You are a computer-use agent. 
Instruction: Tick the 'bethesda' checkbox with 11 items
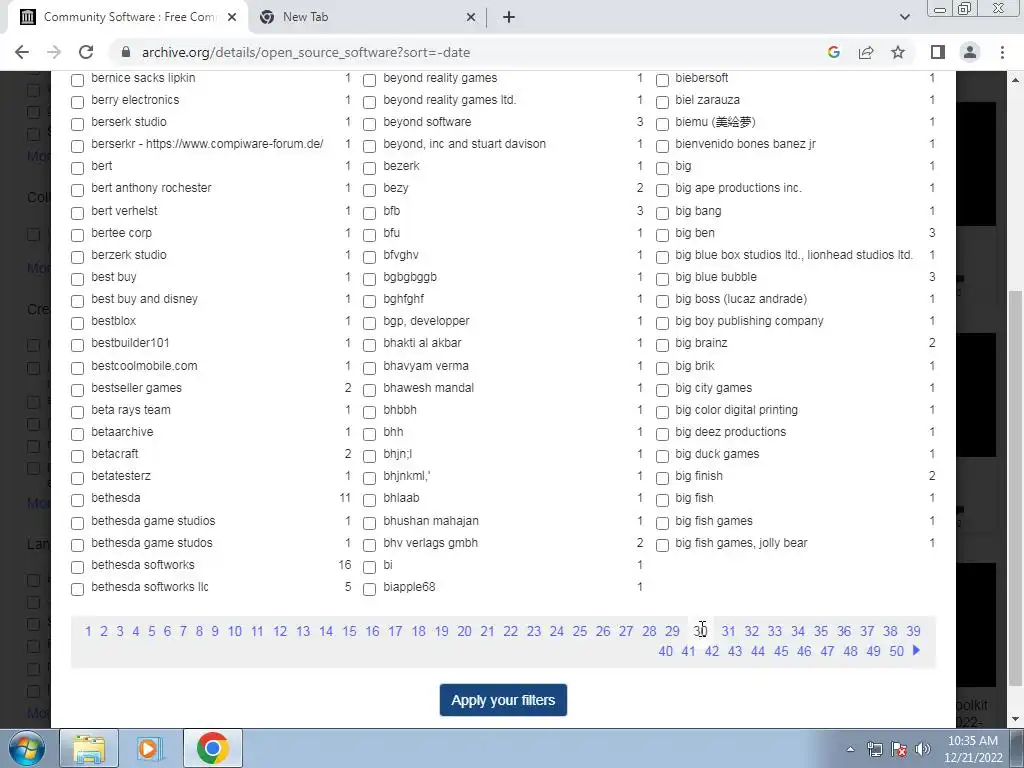click(x=77, y=500)
